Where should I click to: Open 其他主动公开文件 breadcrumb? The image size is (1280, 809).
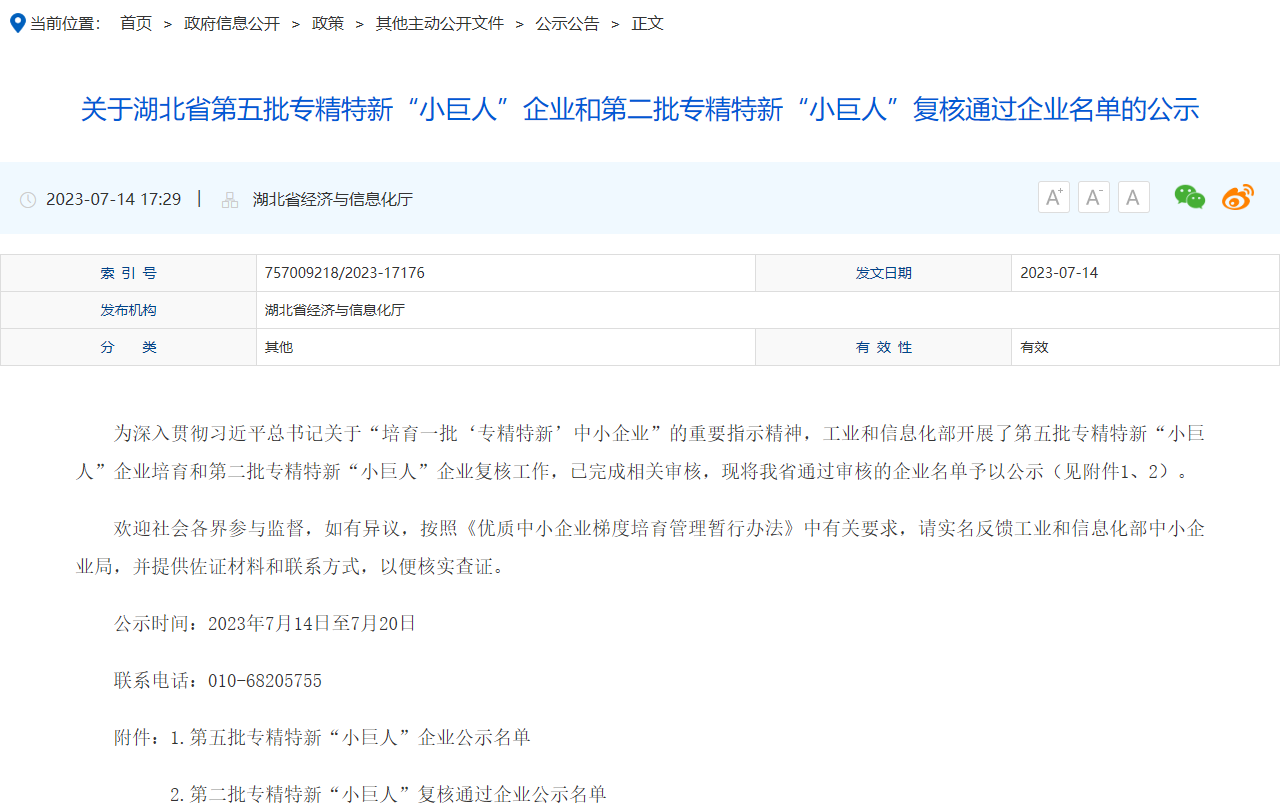coord(439,23)
